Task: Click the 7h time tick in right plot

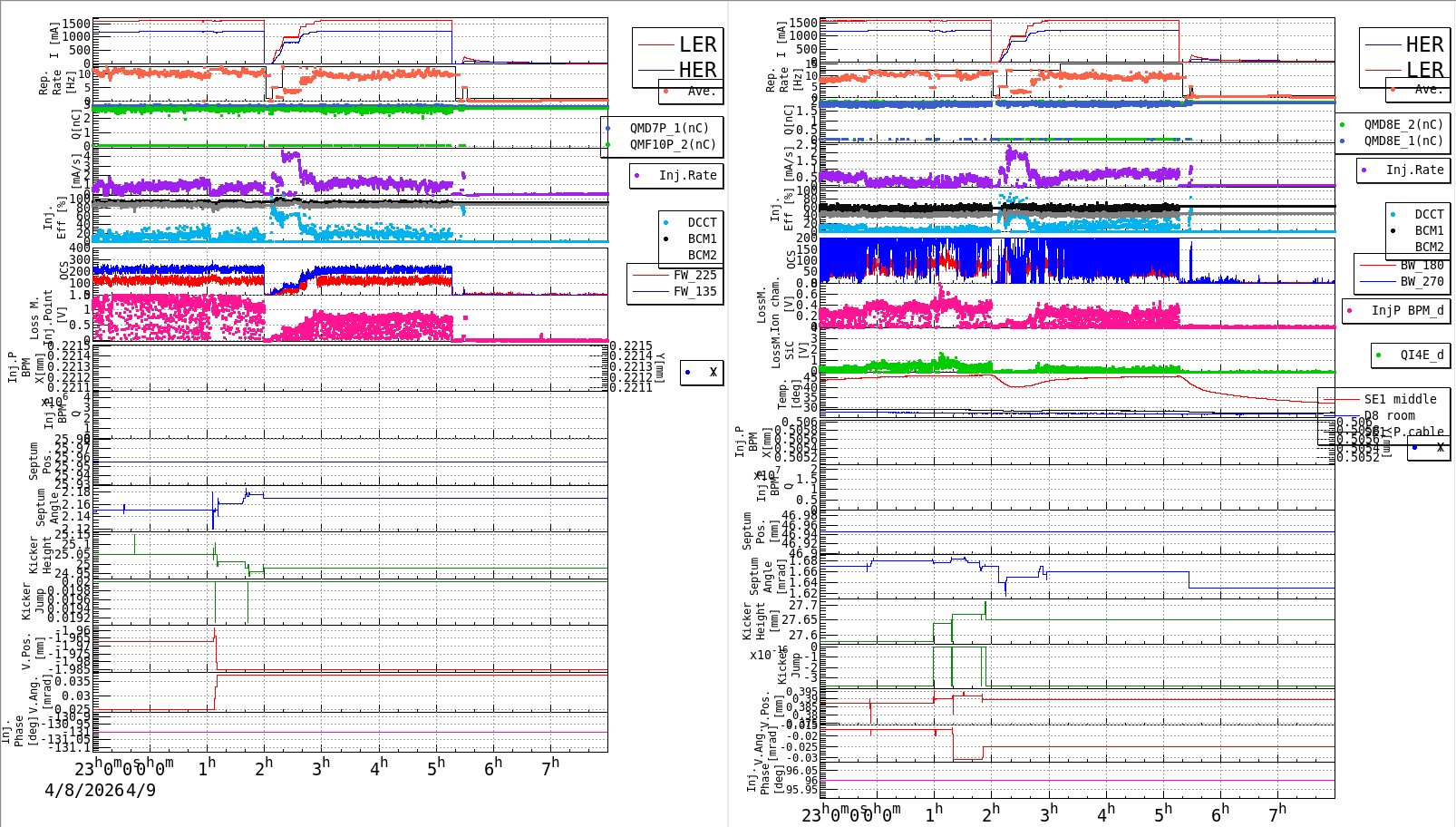Action: 1277,812
